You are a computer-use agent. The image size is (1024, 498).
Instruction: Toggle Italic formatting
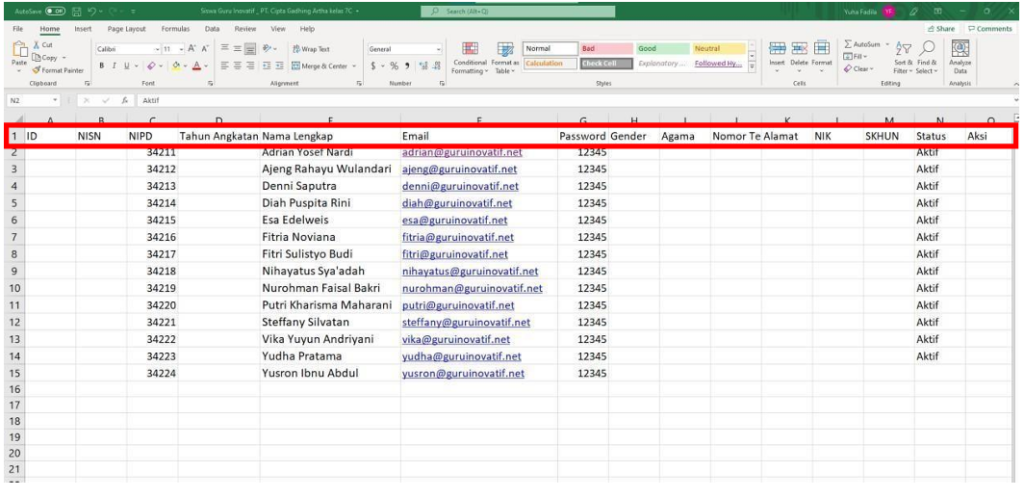point(114,66)
